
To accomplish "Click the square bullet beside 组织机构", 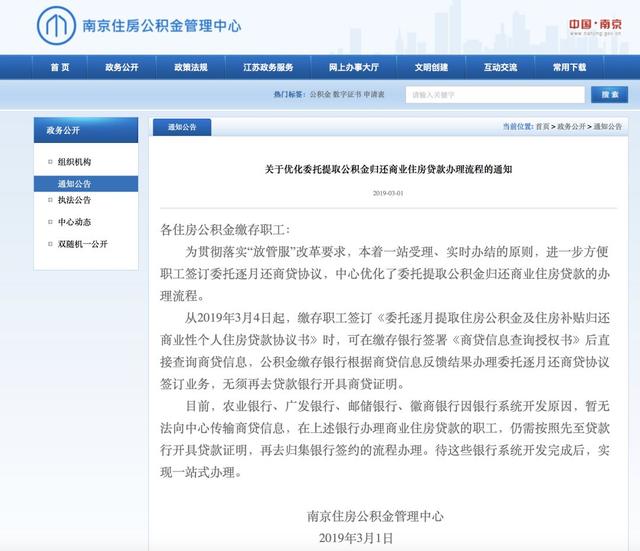I will tap(50, 162).
